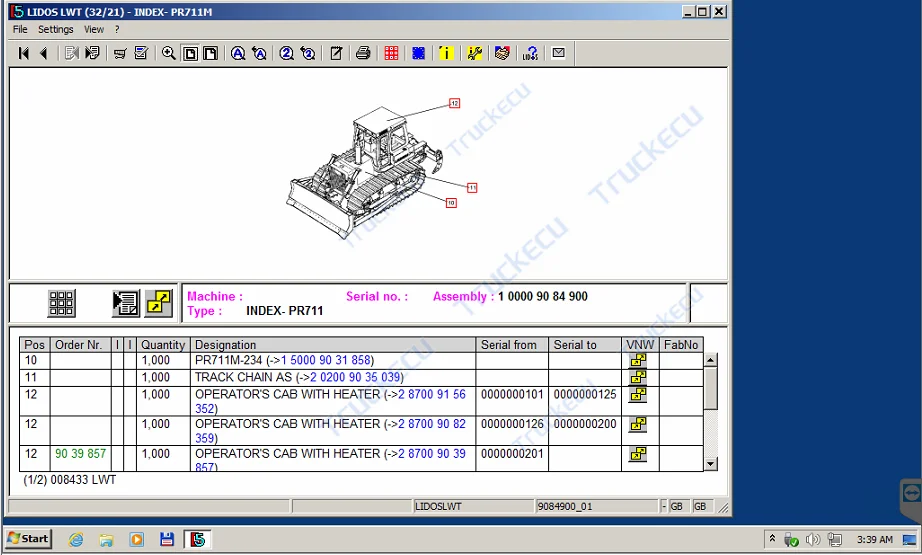This screenshot has height=555, width=922.
Task: Open the ? help menu
Action: click(x=117, y=29)
